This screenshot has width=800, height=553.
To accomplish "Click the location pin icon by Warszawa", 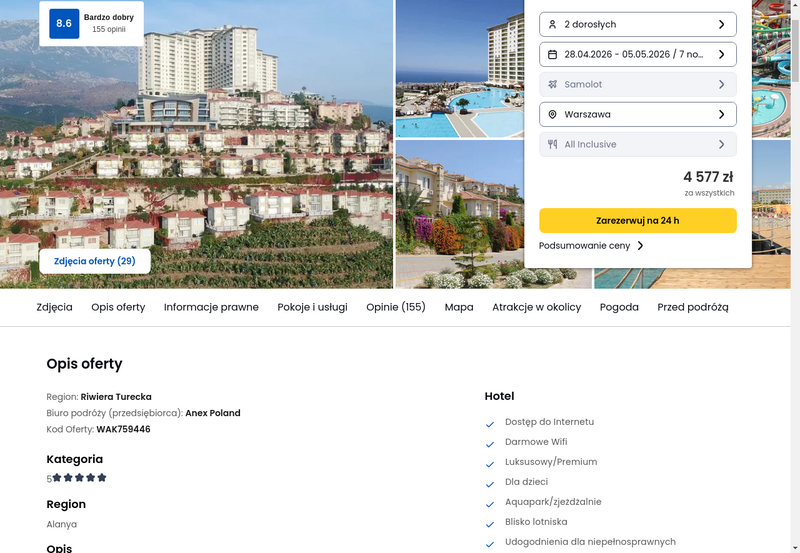I will click(552, 115).
